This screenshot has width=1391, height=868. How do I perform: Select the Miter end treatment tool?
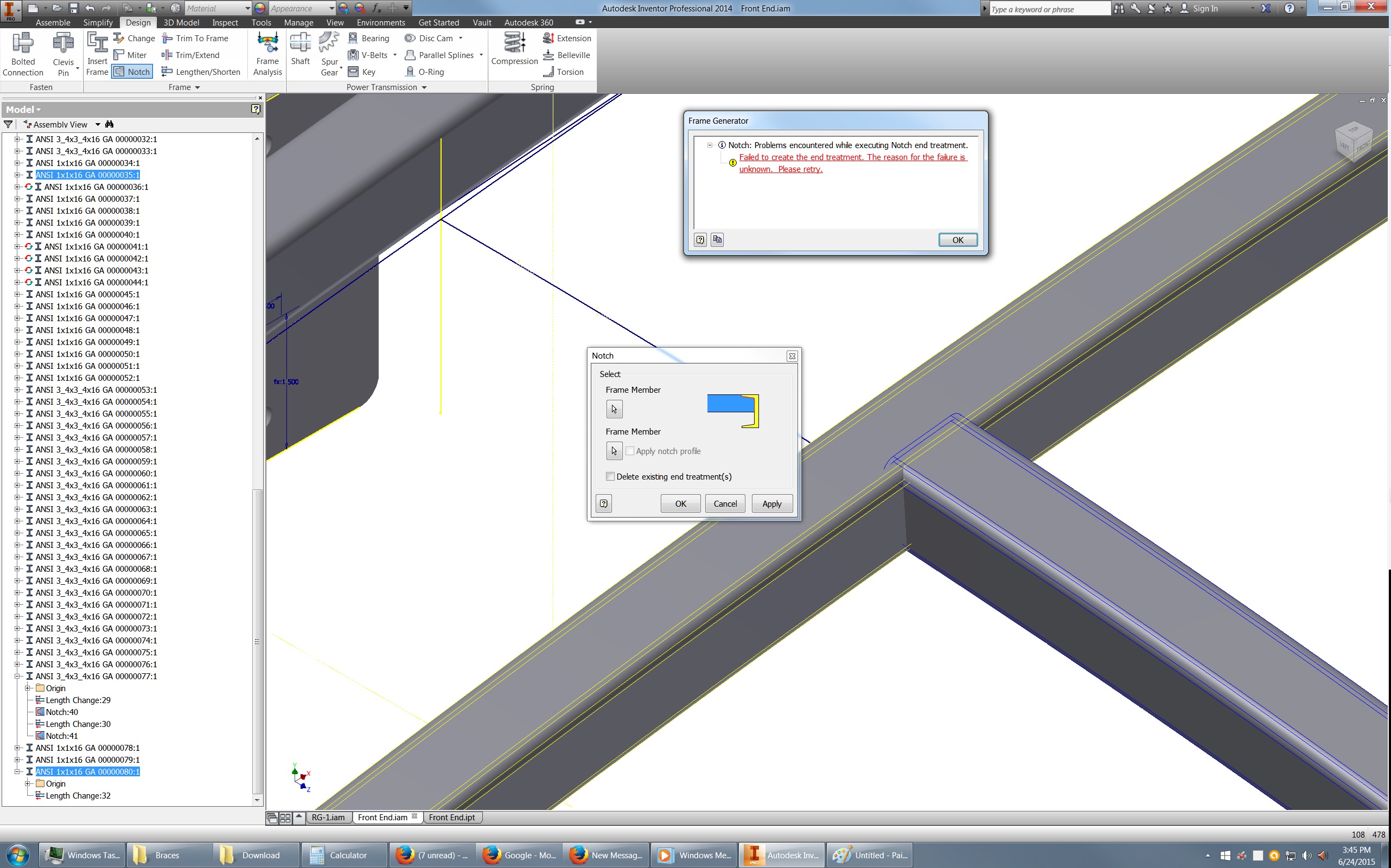pos(131,55)
